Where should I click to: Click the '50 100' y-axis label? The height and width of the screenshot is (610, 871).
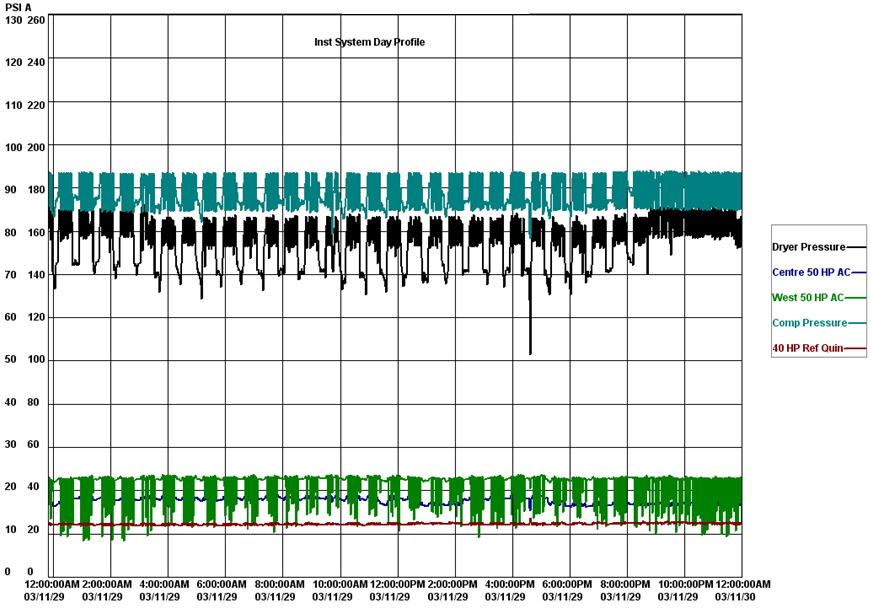[x=25, y=359]
